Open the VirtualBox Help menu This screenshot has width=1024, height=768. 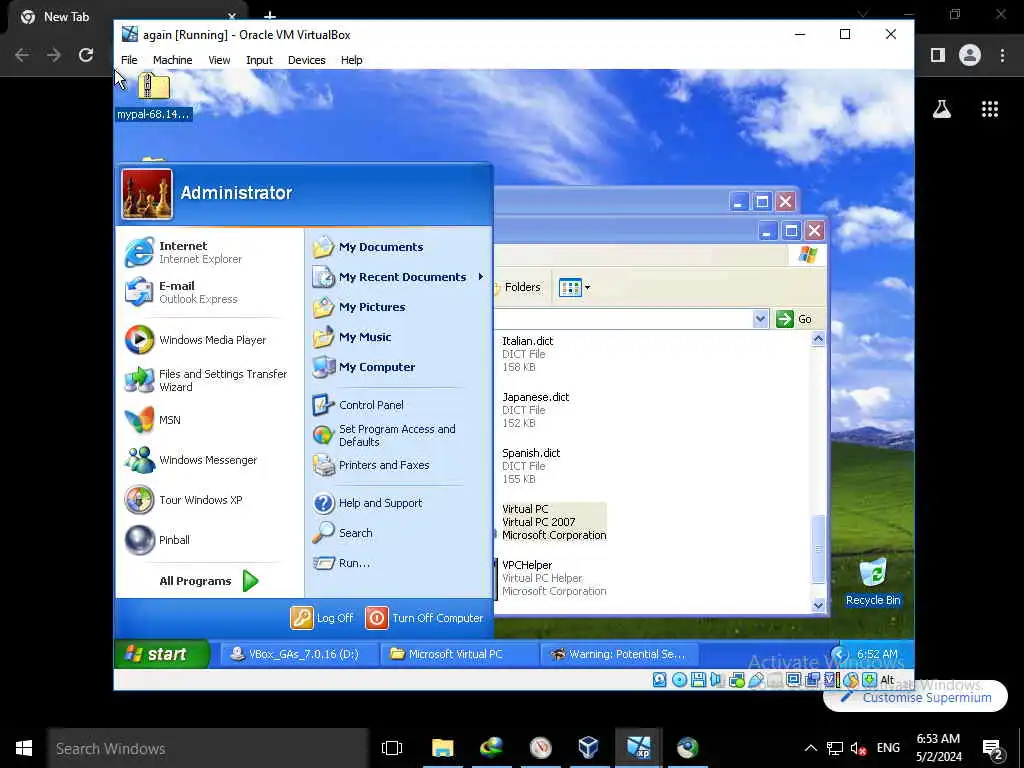[351, 60]
